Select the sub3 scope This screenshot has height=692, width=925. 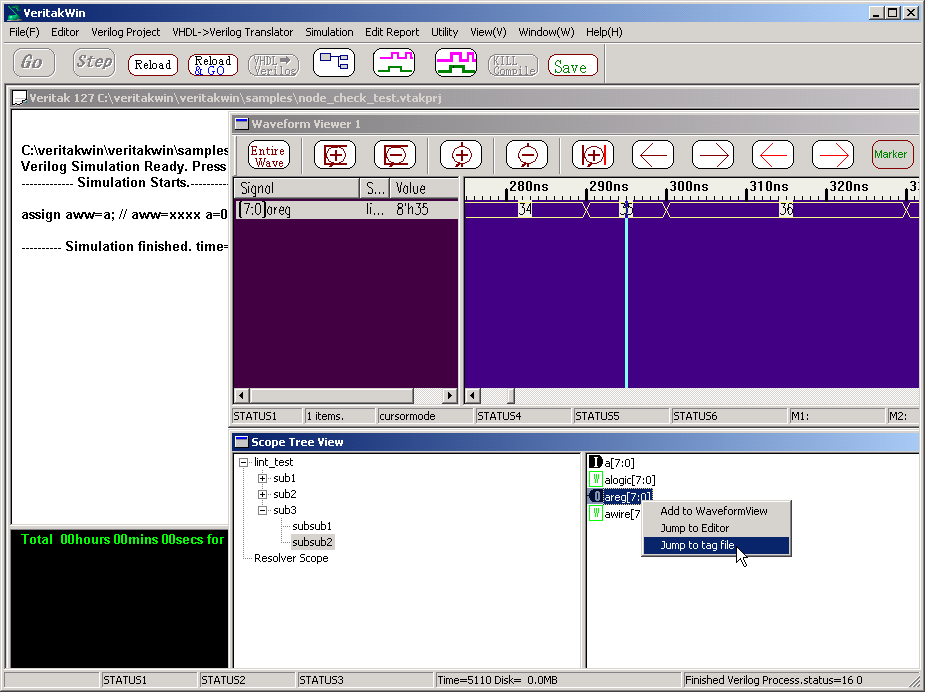pos(284,510)
